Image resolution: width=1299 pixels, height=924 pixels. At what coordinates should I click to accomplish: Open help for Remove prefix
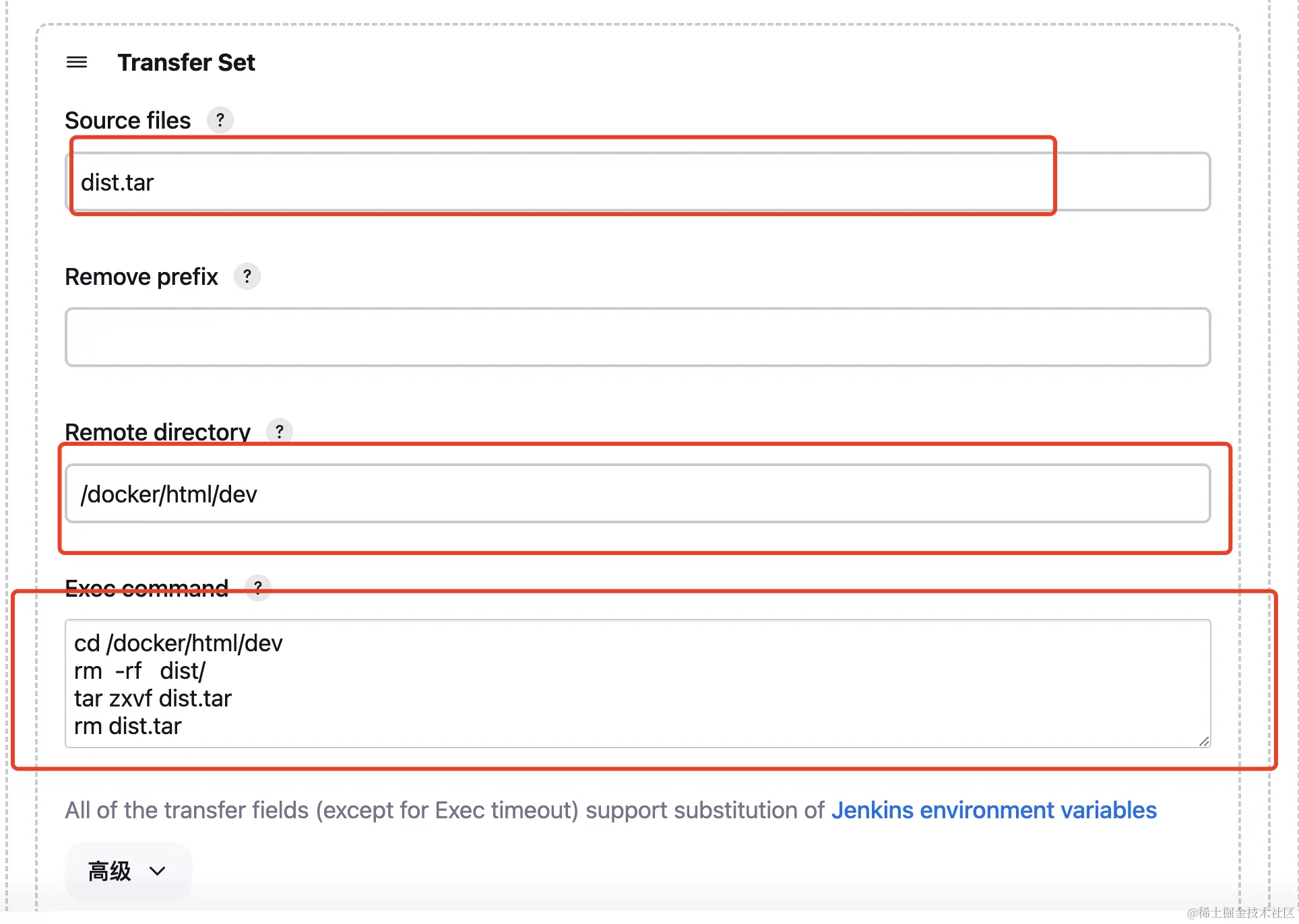[x=247, y=276]
